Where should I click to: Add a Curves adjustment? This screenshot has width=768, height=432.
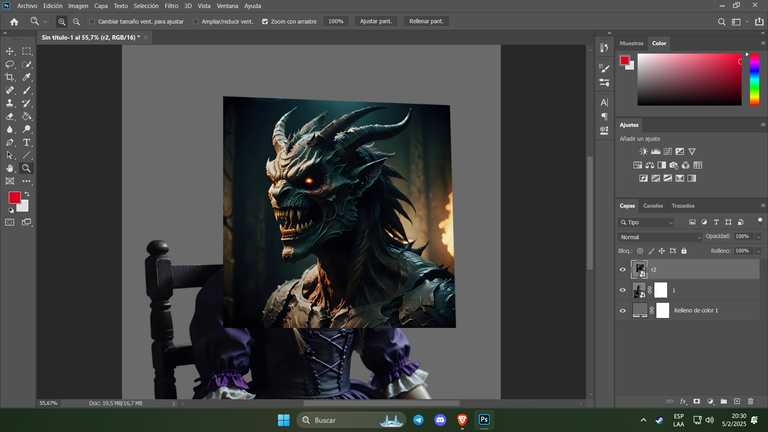click(x=668, y=151)
